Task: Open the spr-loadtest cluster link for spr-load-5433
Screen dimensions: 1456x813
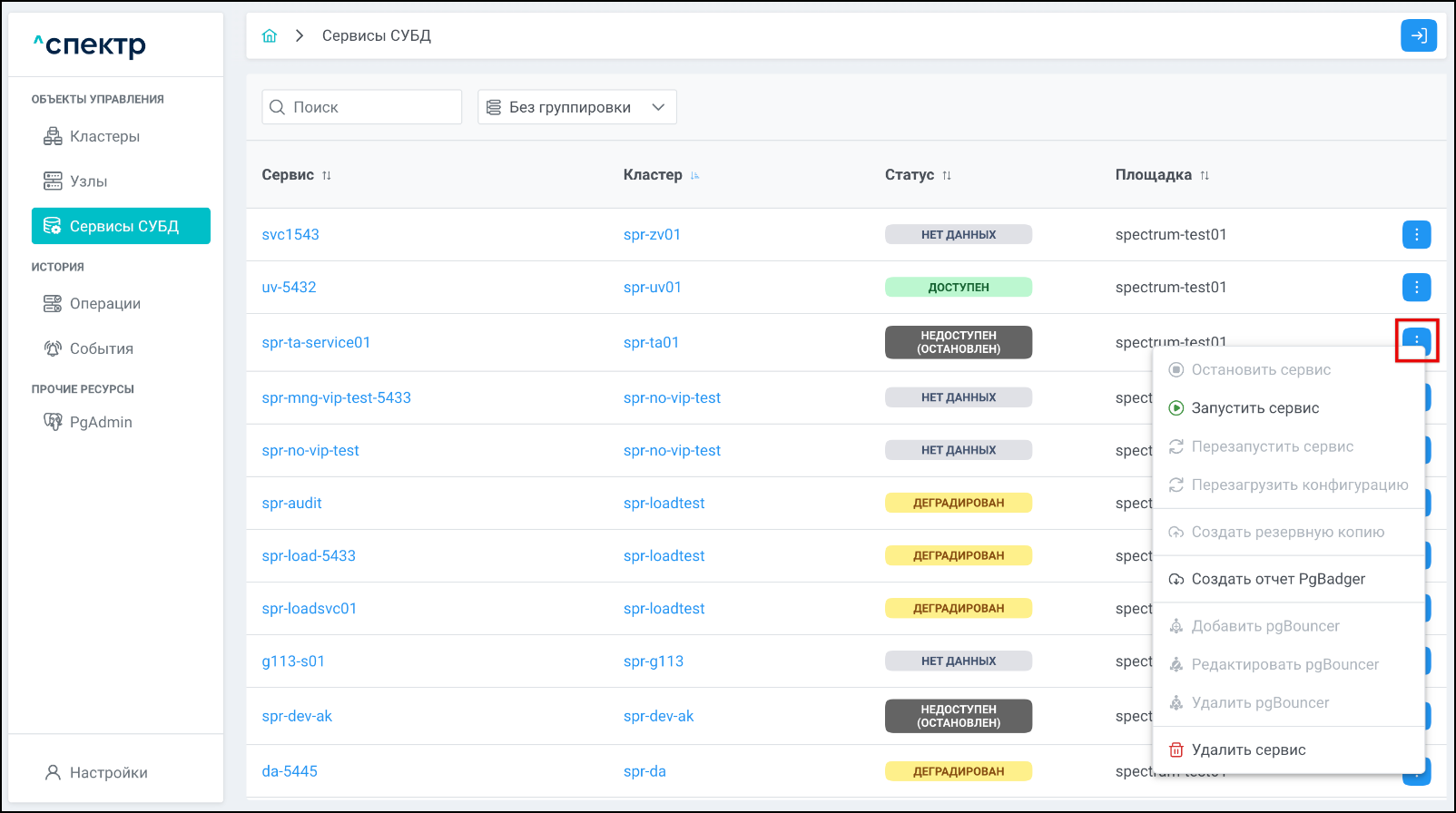Action: tap(664, 555)
